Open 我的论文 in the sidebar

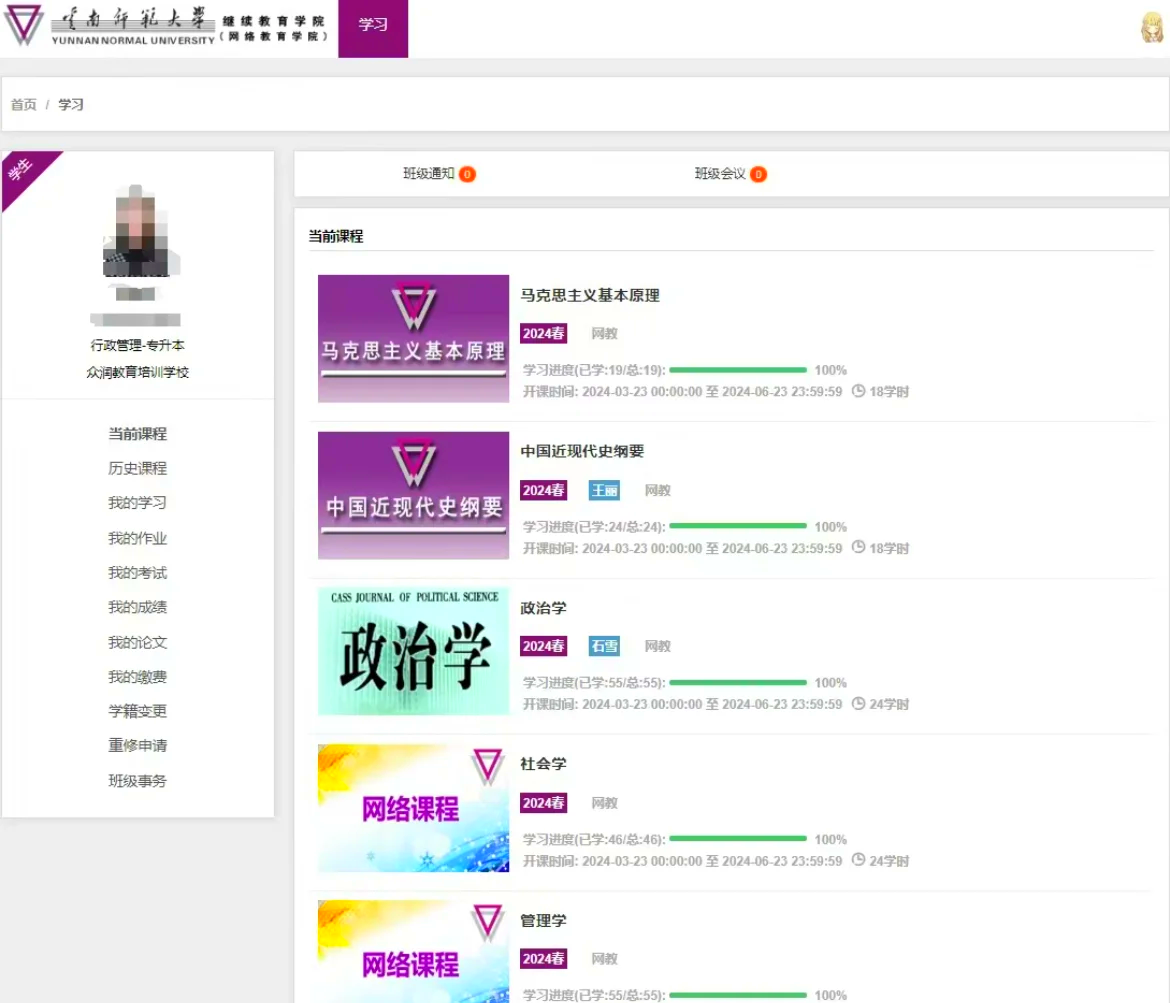click(137, 642)
